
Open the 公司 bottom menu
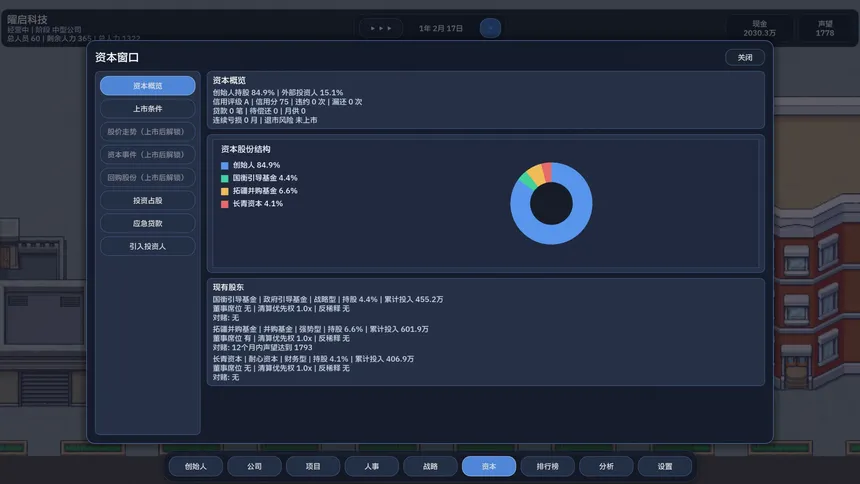(x=254, y=466)
